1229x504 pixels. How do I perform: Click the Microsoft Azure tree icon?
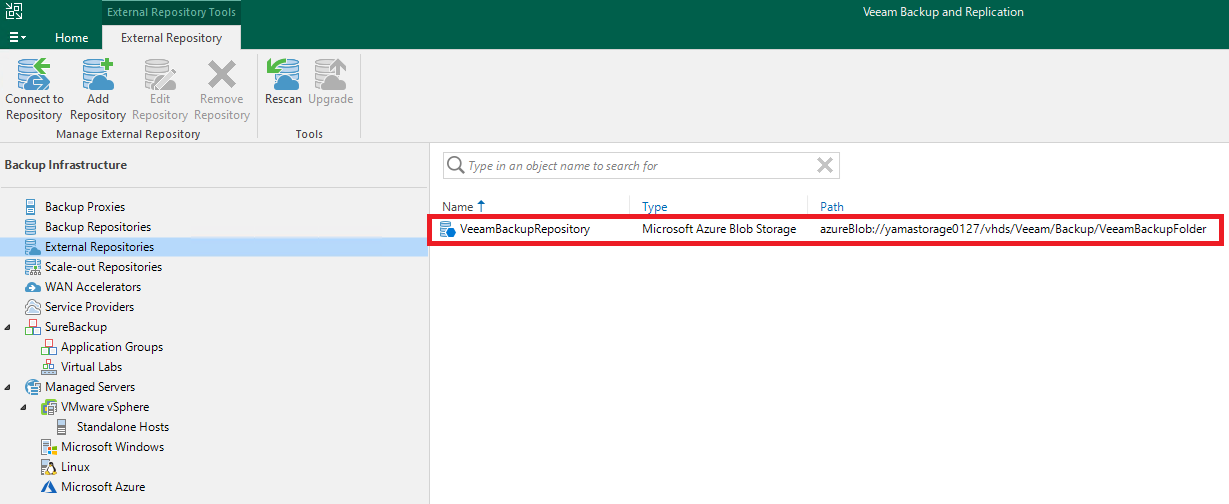coord(48,487)
